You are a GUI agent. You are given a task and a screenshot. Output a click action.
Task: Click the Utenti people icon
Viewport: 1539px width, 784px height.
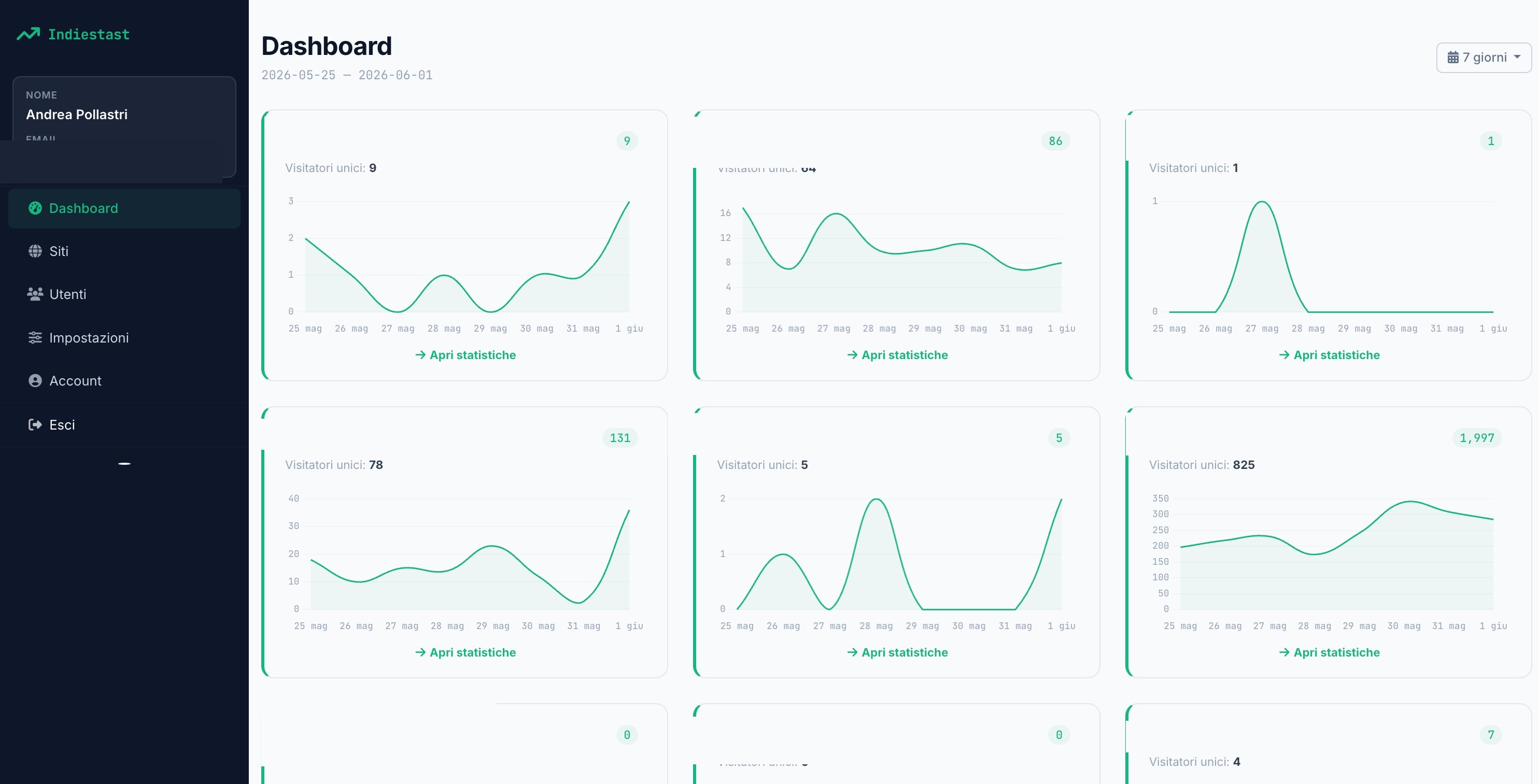pyautogui.click(x=35, y=294)
